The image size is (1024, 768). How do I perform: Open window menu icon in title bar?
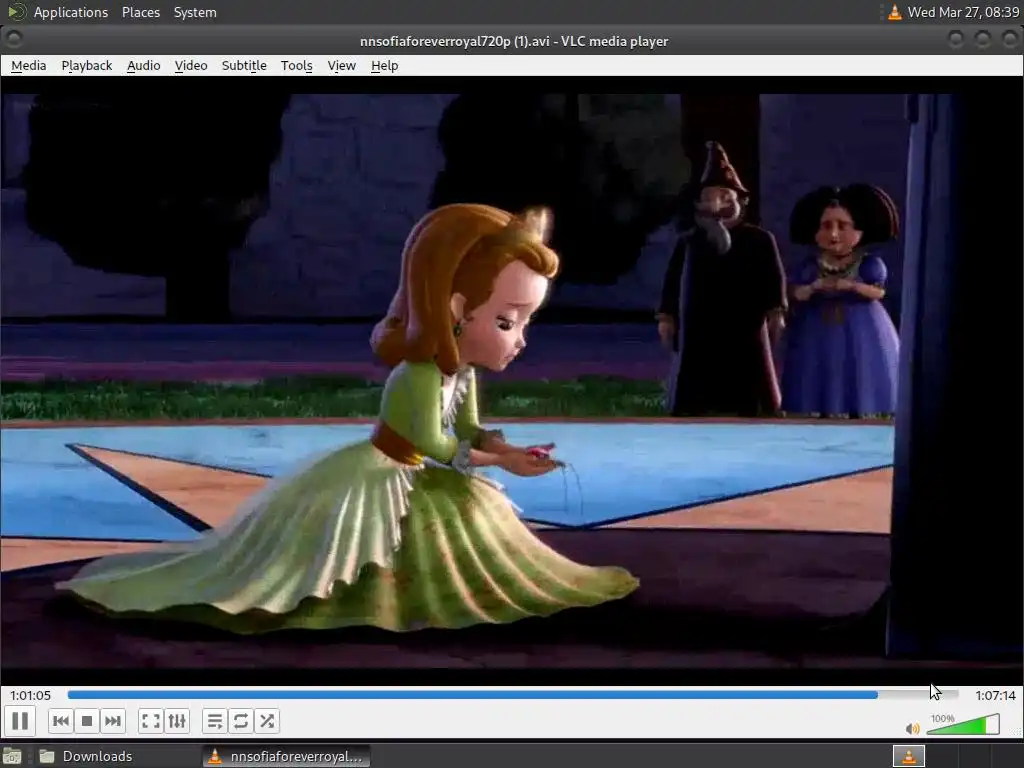[x=14, y=39]
